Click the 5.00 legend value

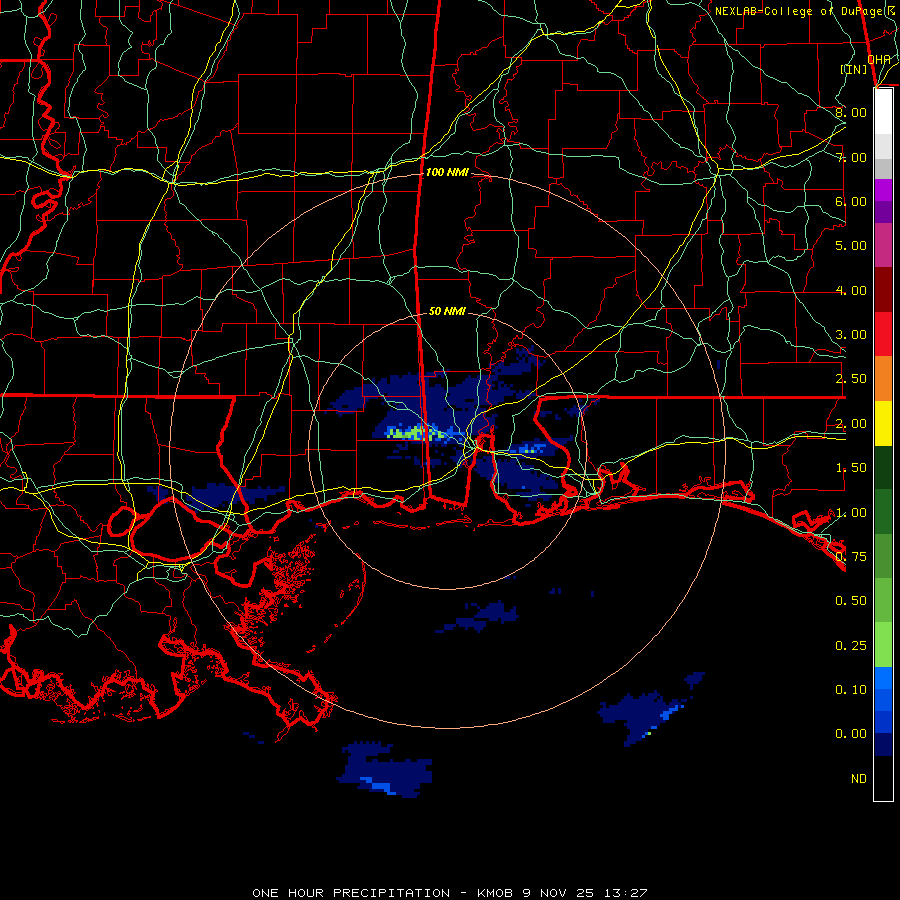851,246
